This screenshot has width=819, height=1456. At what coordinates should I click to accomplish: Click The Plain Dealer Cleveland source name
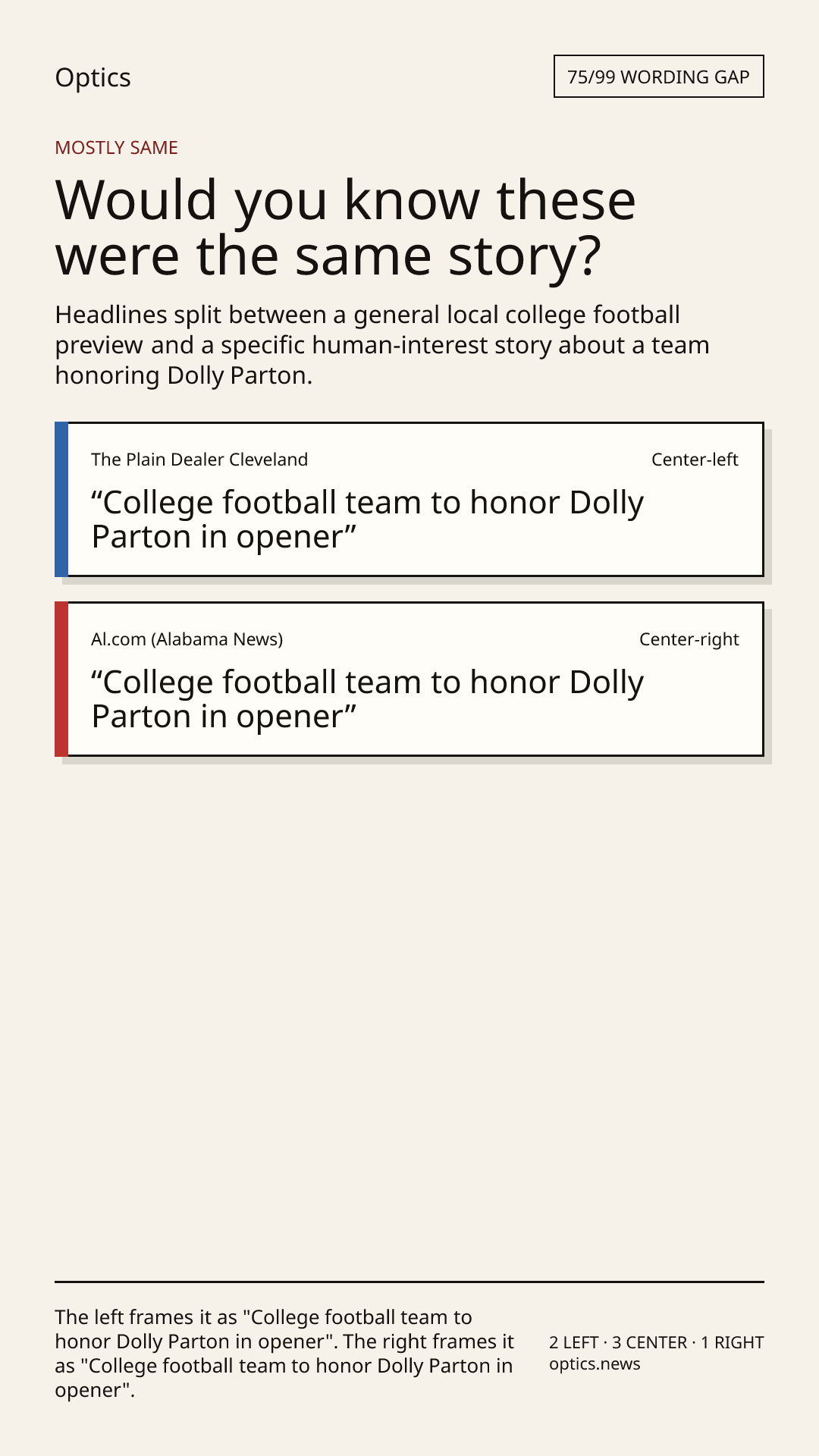[x=199, y=460]
